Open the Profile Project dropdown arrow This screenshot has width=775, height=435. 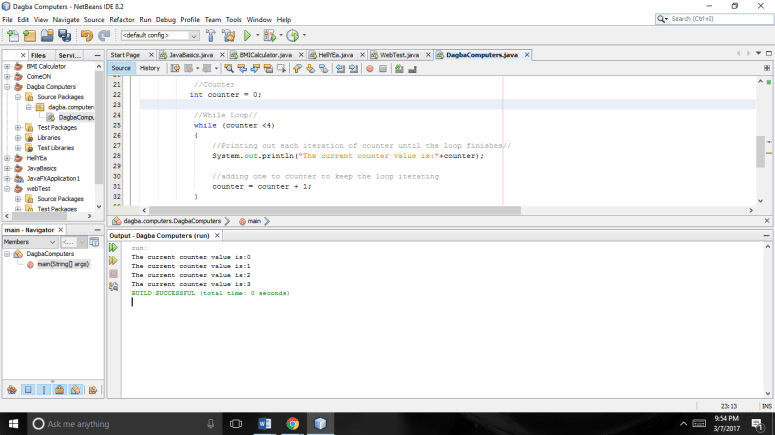pyautogui.click(x=304, y=35)
